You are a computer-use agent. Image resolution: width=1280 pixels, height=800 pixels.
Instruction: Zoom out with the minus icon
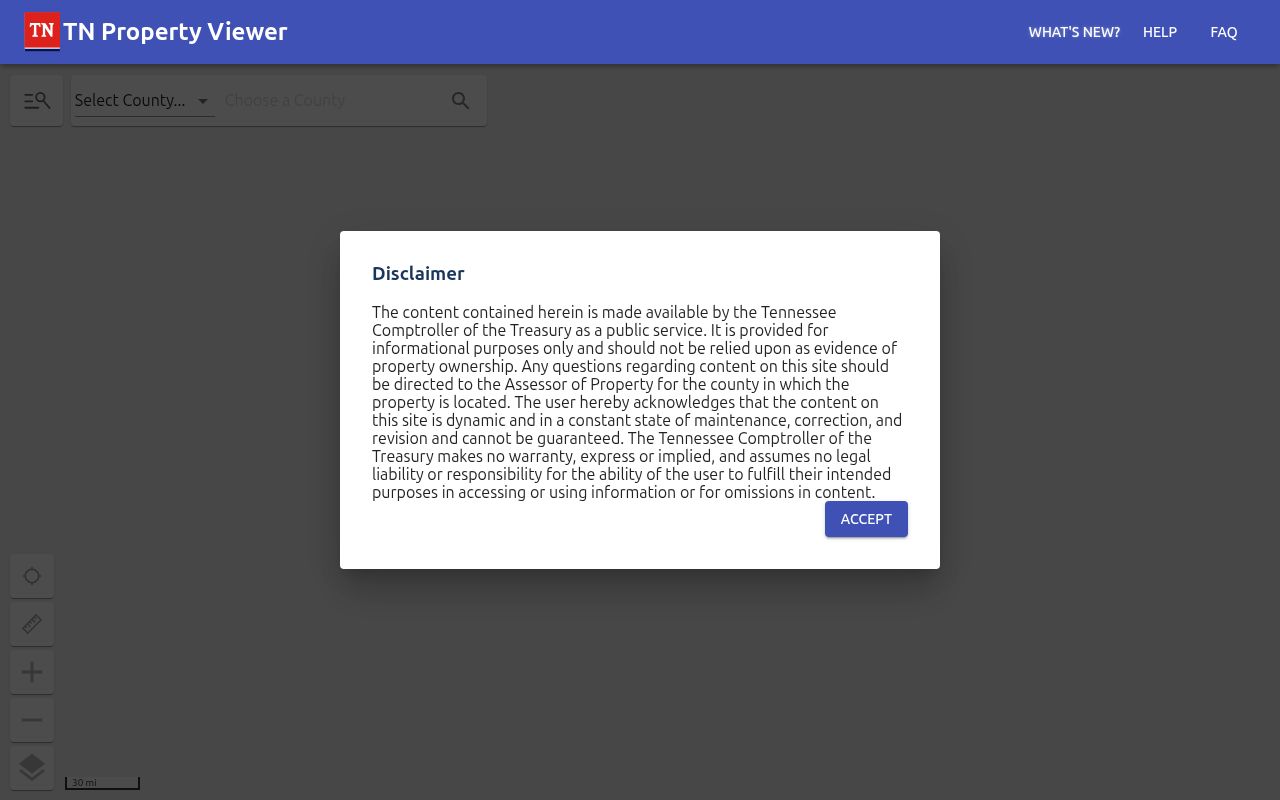[32, 720]
